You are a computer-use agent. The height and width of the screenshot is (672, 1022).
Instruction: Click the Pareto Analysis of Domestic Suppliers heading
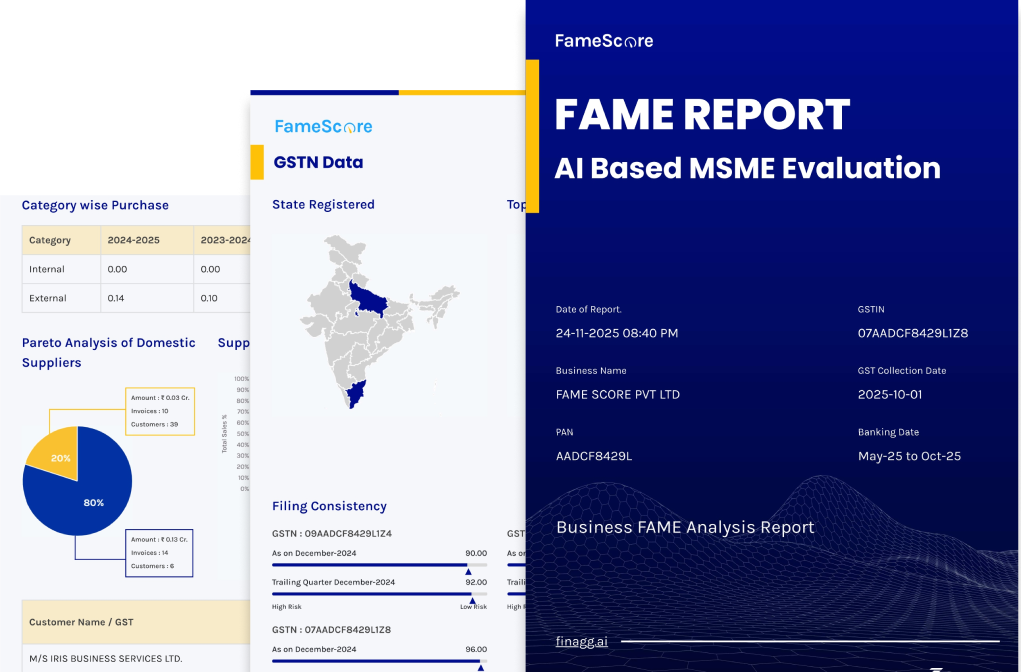(108, 353)
